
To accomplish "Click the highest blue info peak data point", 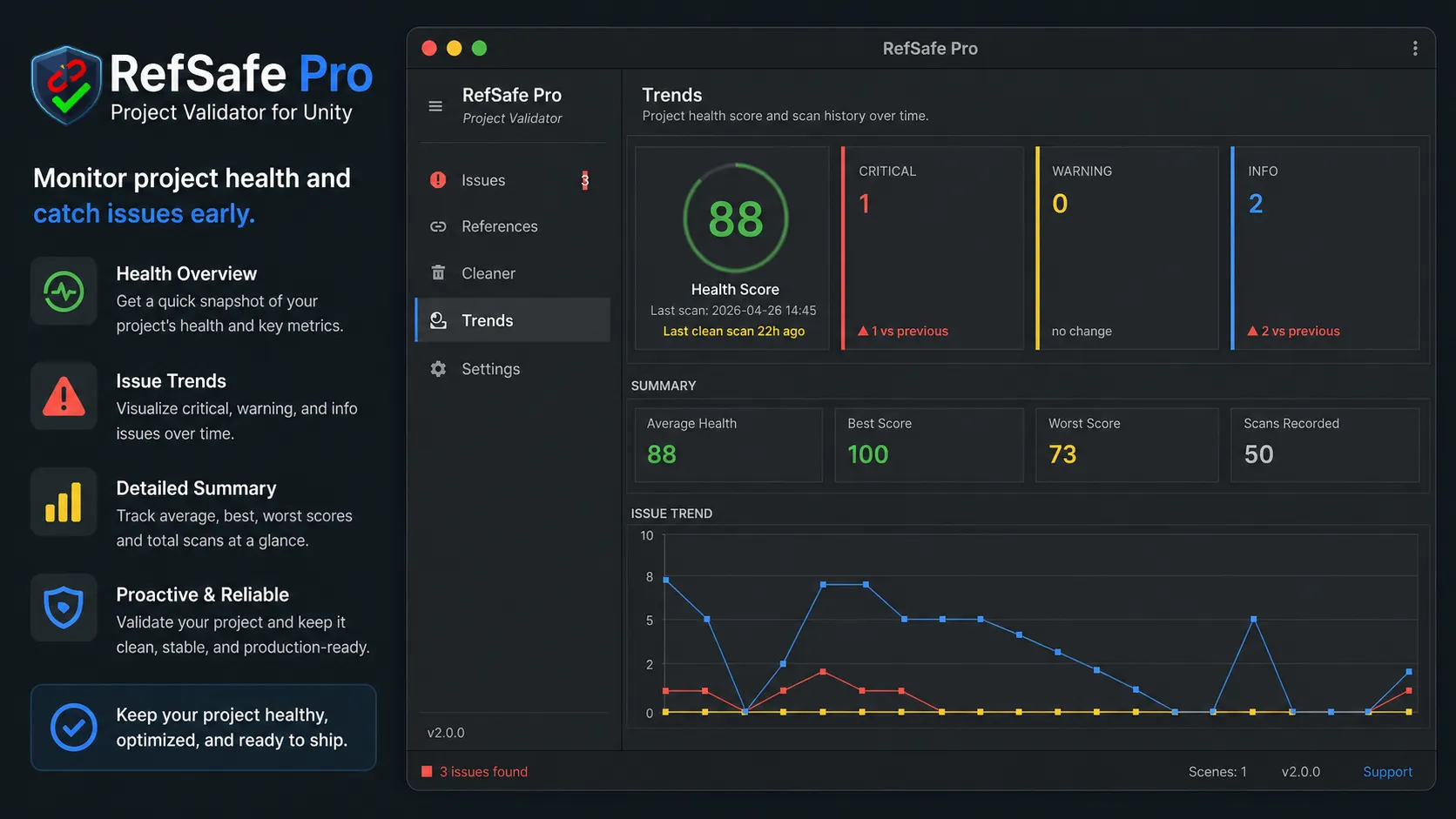I will (x=666, y=580).
